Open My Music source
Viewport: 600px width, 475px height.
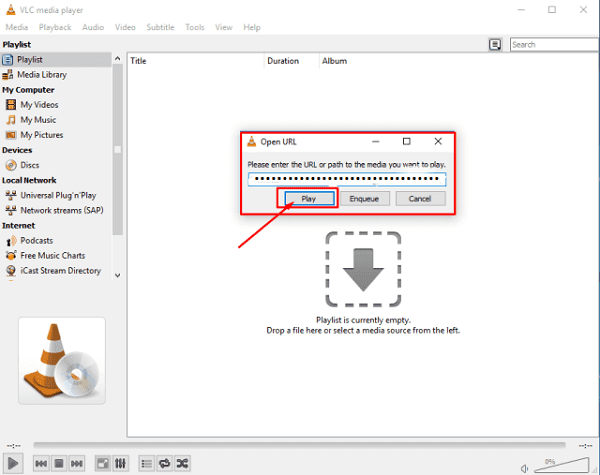tap(38, 120)
